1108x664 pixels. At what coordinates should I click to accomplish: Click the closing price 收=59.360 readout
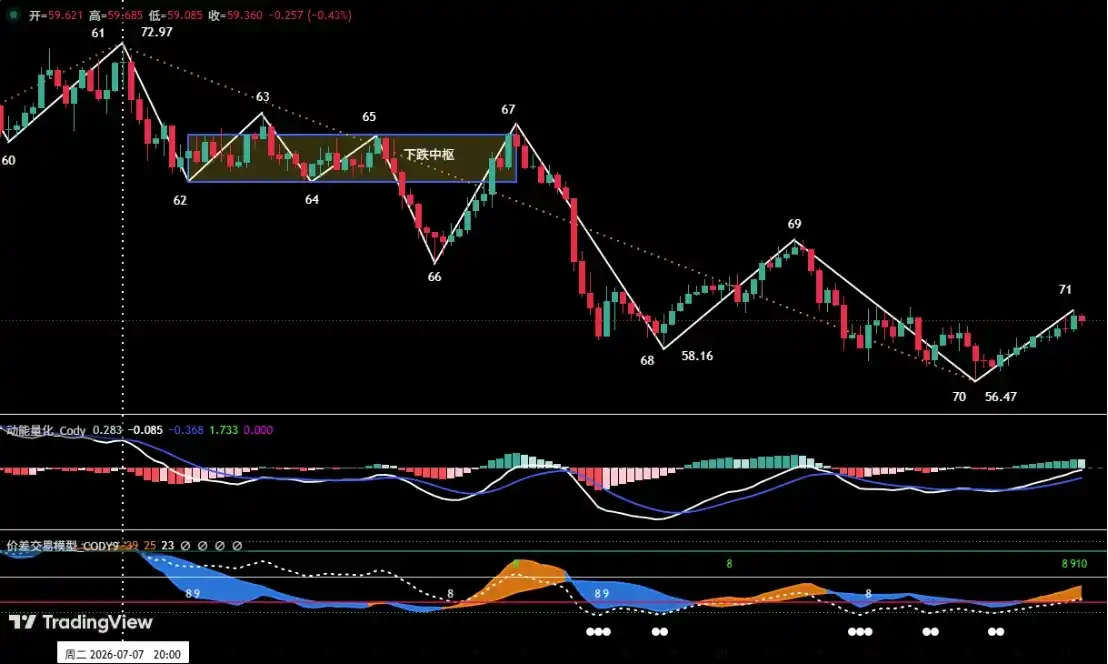click(x=235, y=15)
